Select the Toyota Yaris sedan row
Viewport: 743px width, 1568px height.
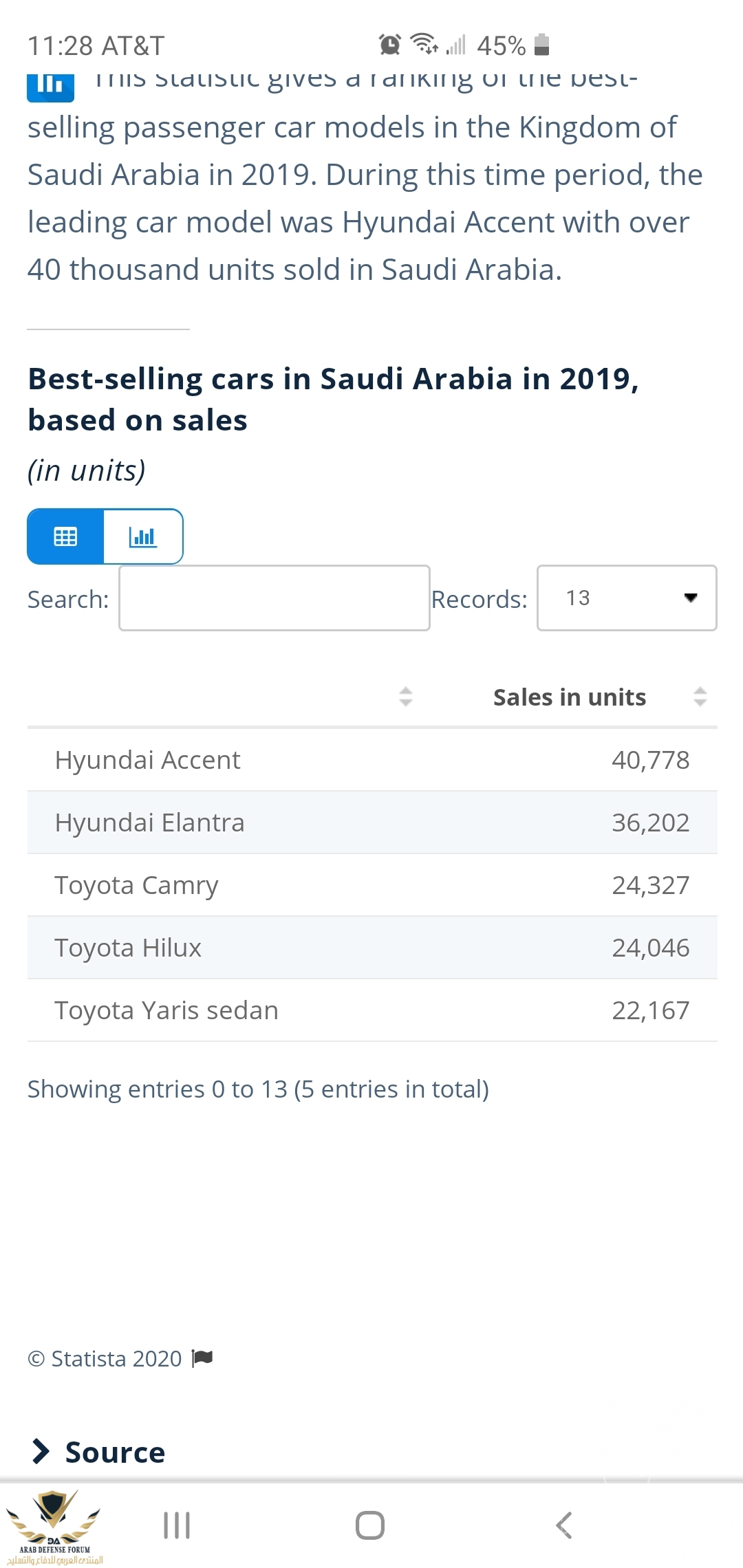click(371, 1010)
